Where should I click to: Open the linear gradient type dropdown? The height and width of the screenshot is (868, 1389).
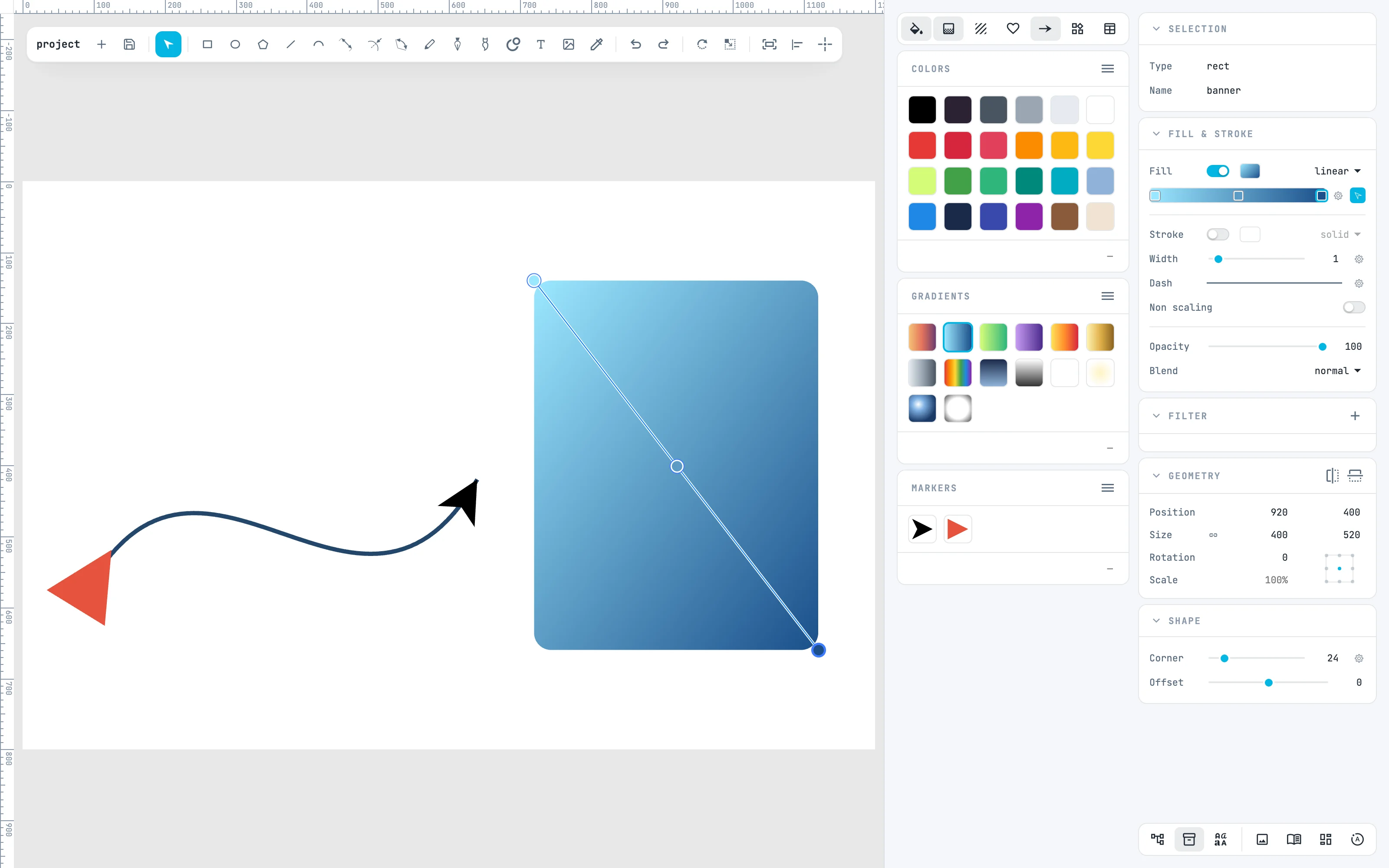pos(1337,171)
